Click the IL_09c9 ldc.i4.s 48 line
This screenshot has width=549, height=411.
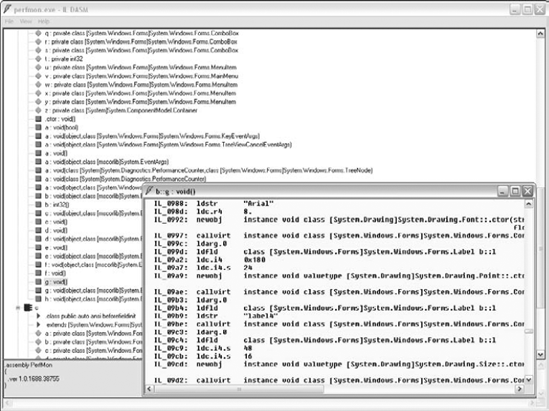[203, 348]
